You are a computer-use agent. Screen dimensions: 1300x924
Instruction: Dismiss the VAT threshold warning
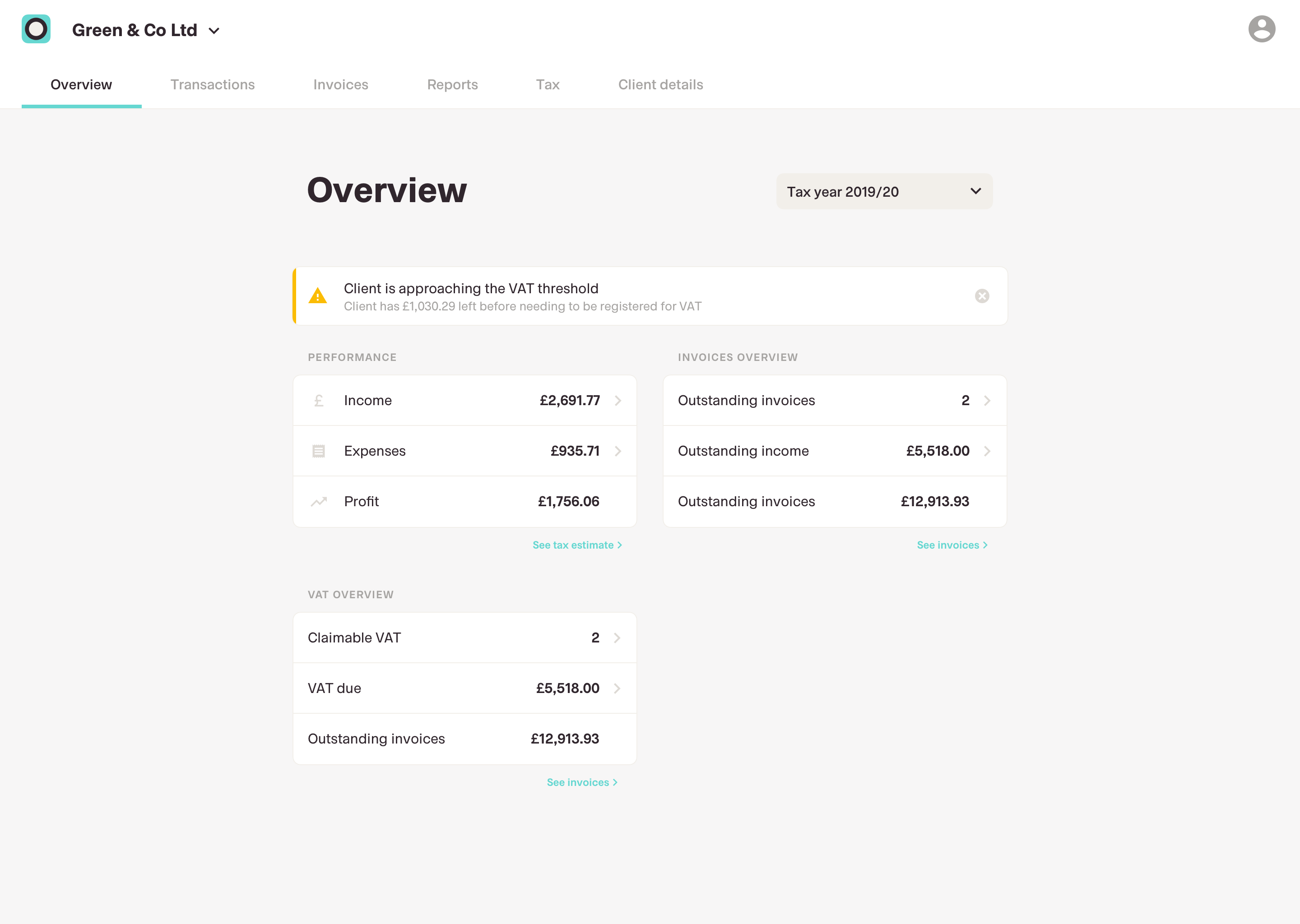[x=982, y=296]
